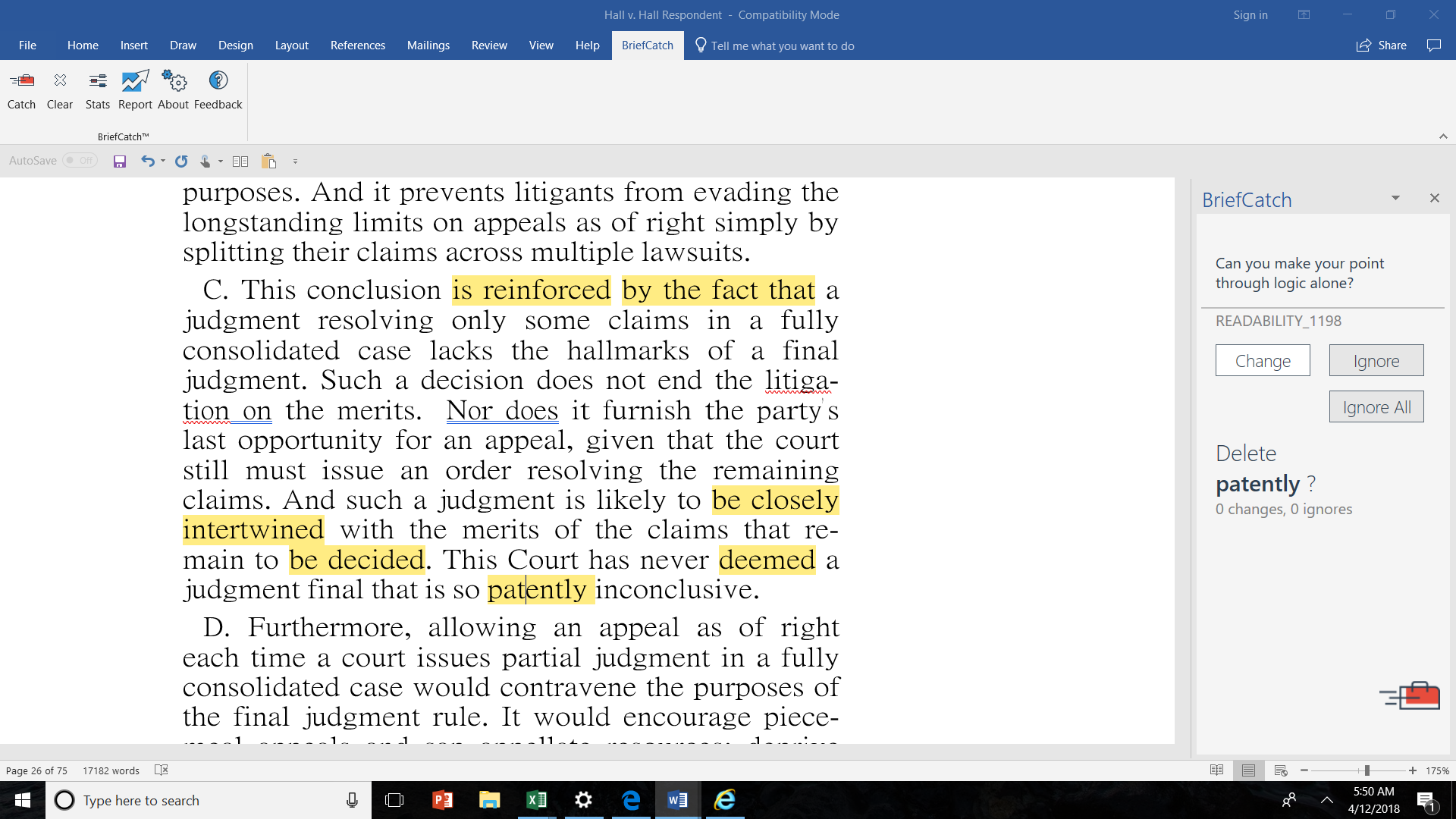Image resolution: width=1456 pixels, height=819 pixels.
Task: Click the Ignore All button
Action: pyautogui.click(x=1376, y=407)
